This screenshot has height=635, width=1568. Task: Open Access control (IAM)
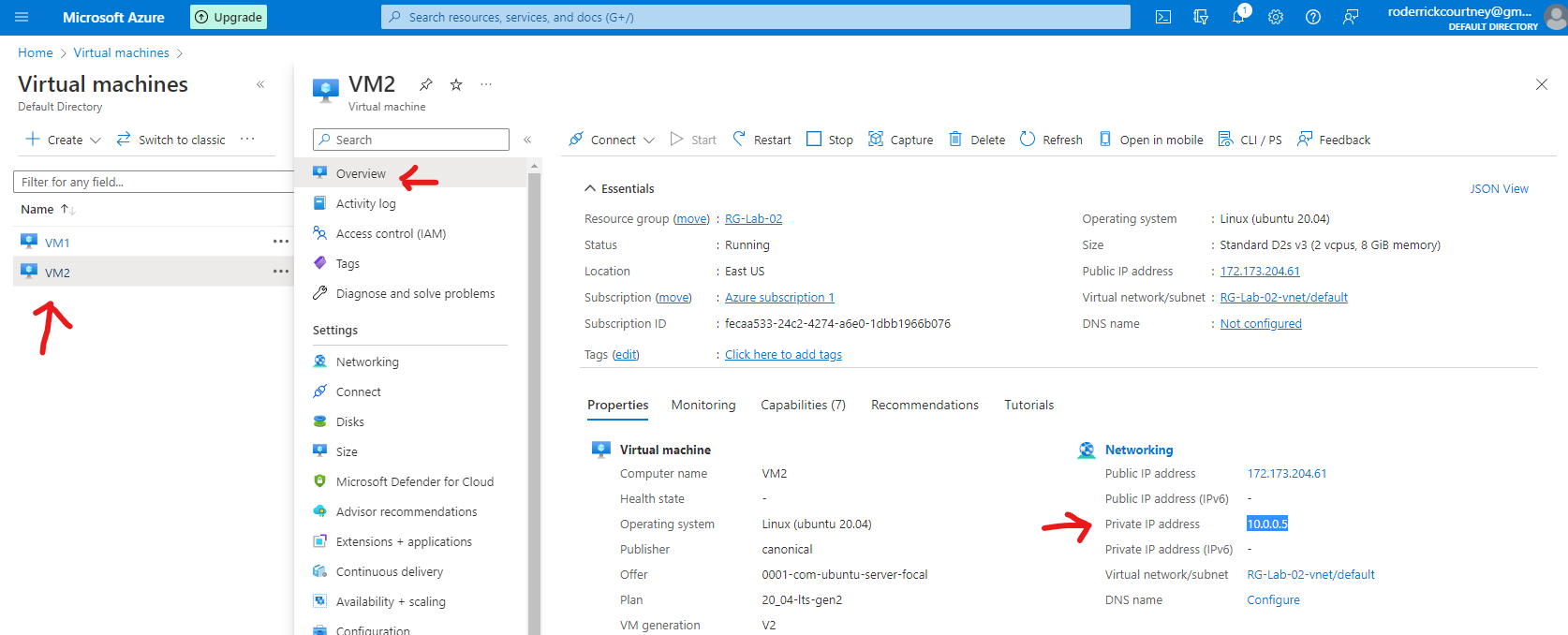point(391,233)
